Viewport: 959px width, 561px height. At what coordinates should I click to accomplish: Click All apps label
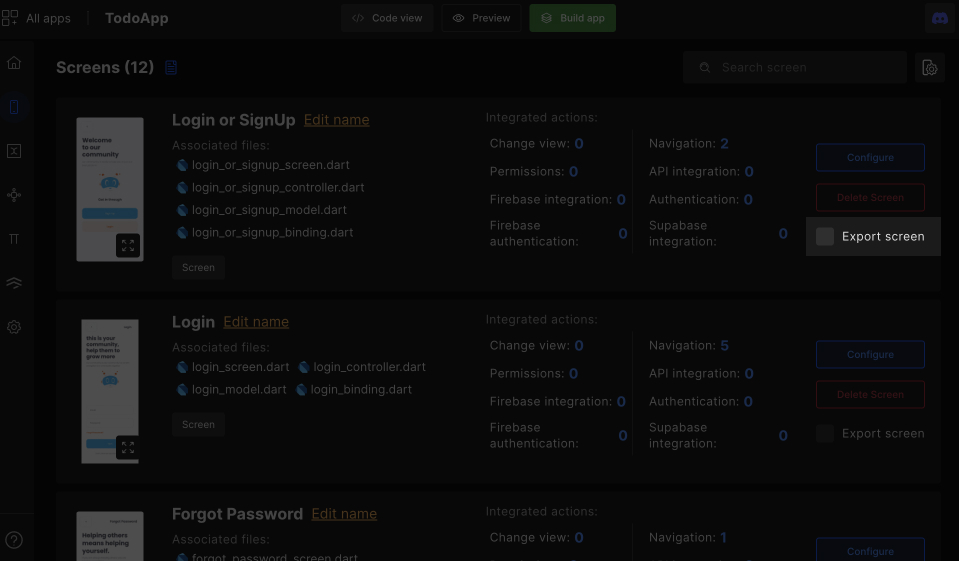click(x=48, y=18)
